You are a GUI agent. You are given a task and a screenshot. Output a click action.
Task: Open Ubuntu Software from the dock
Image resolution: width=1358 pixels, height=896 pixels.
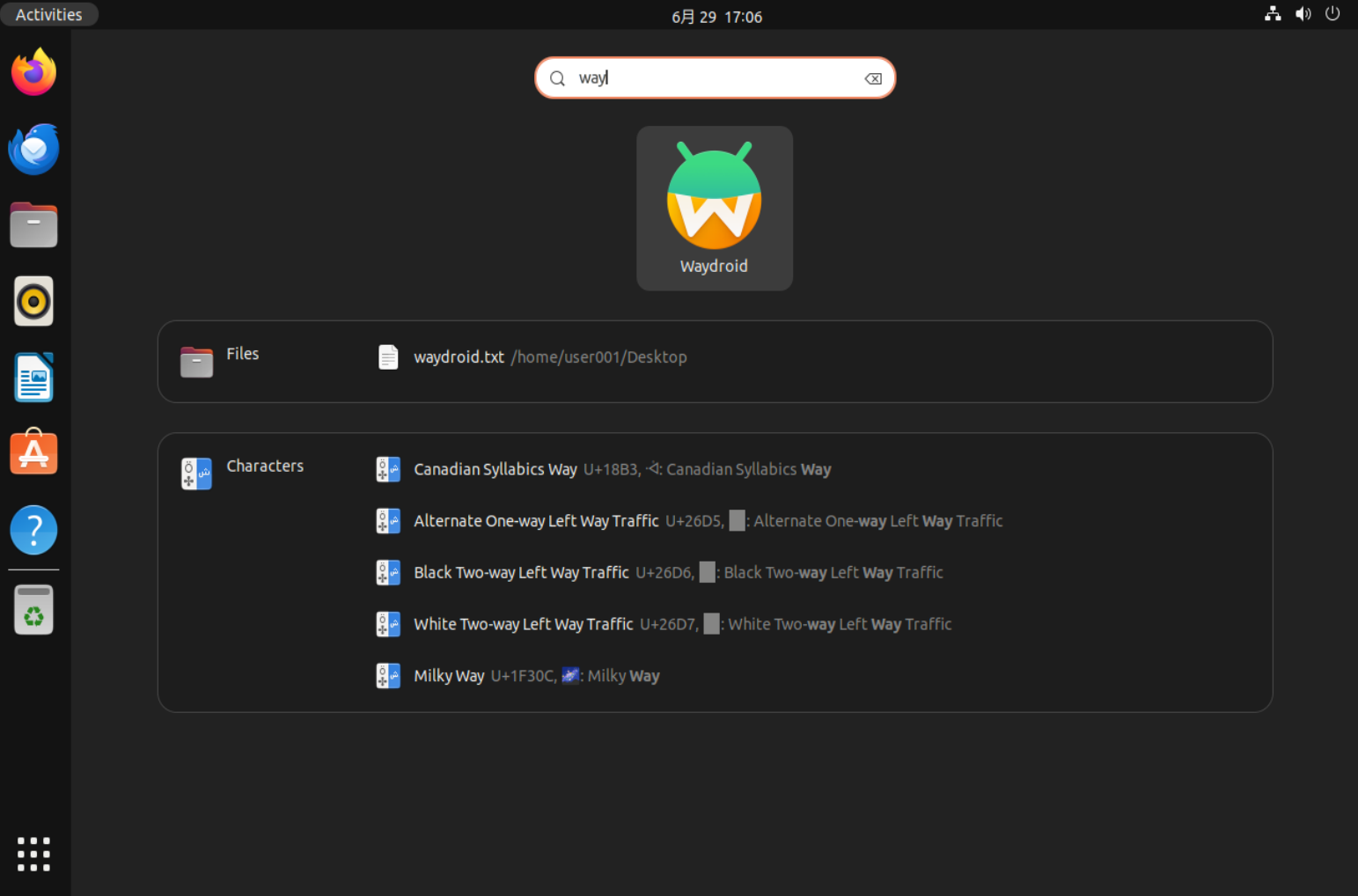[x=34, y=452]
